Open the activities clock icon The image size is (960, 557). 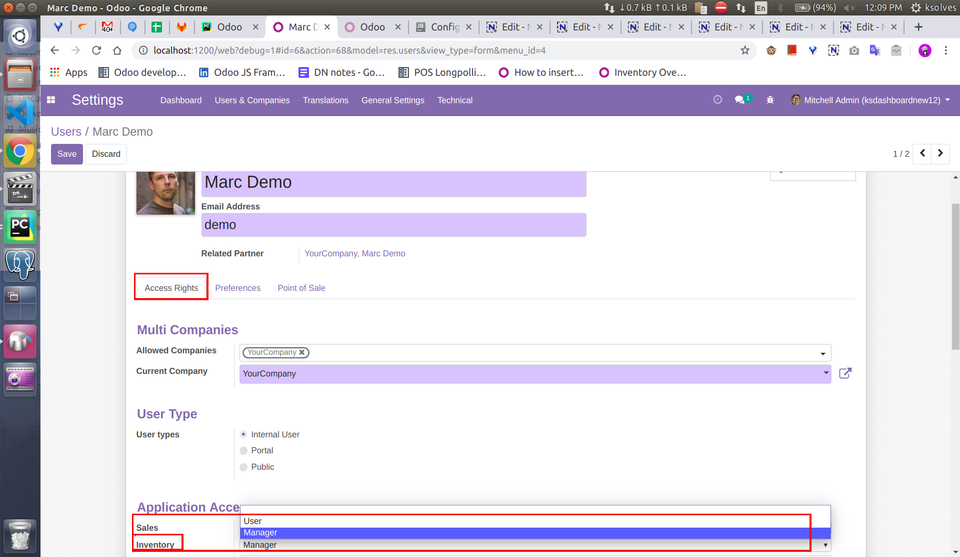pos(717,100)
